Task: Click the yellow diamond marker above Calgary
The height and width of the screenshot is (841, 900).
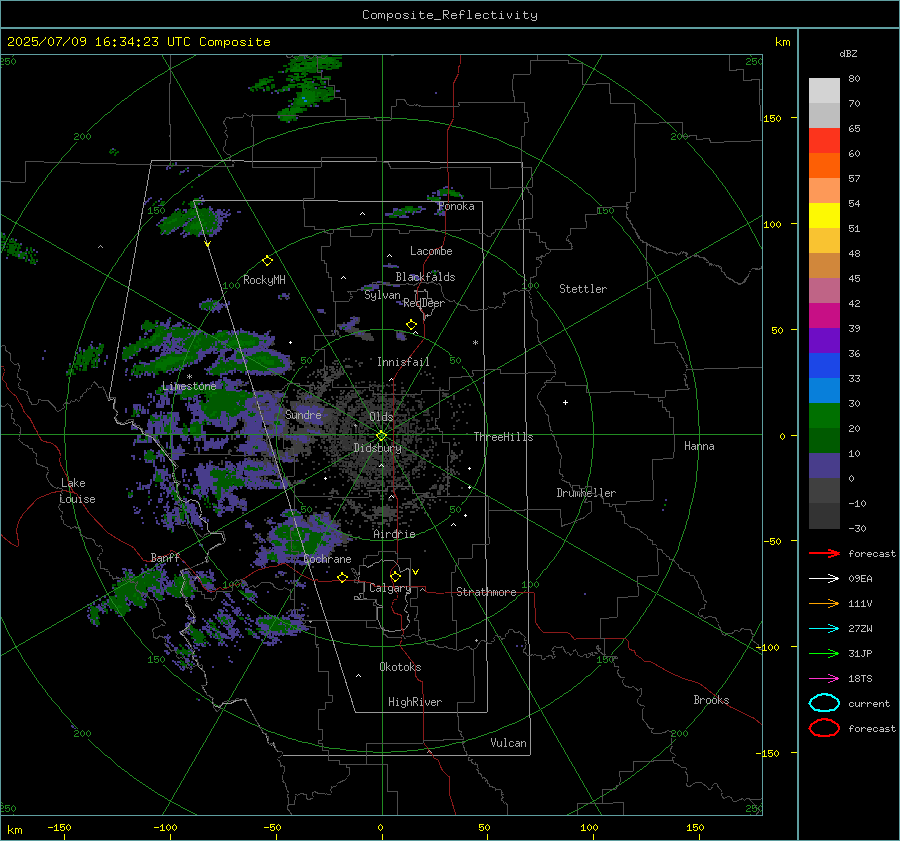Action: tap(395, 576)
